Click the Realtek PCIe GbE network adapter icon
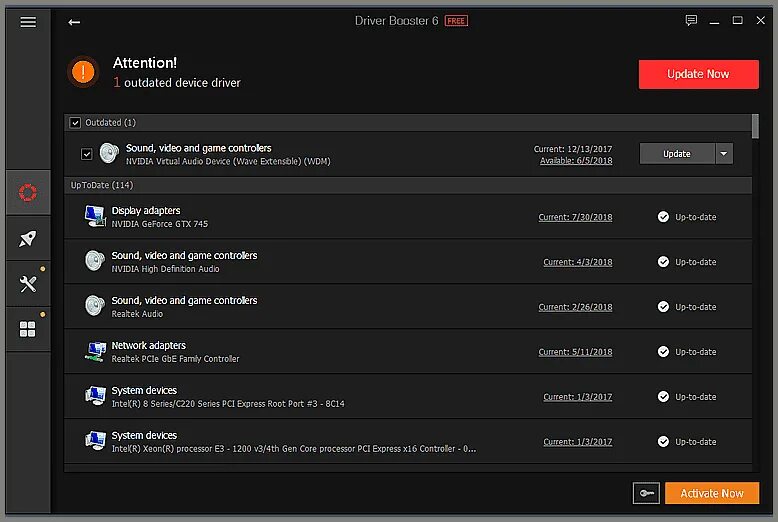This screenshot has height=522, width=778. click(95, 351)
